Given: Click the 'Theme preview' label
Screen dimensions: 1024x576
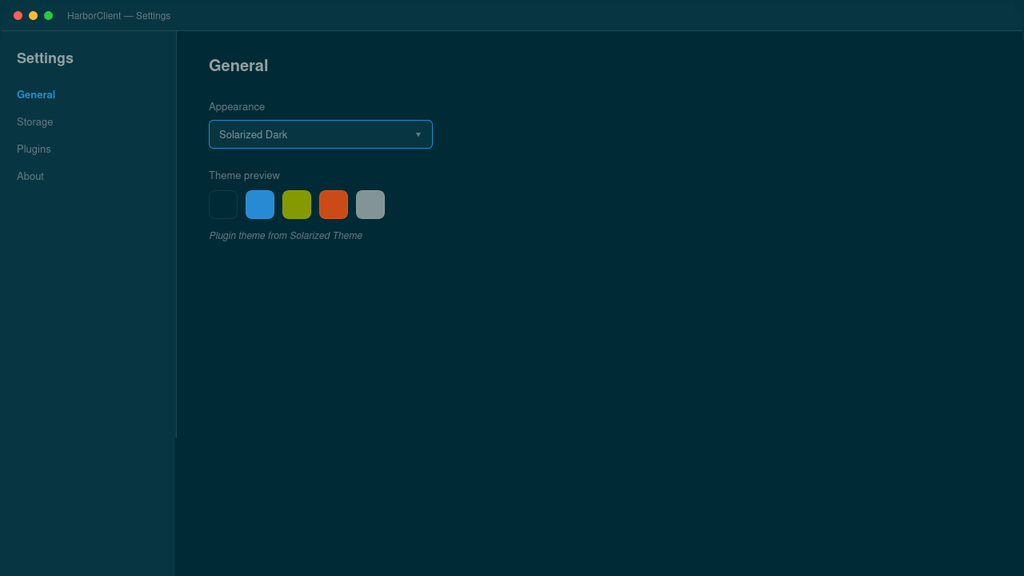Looking at the screenshot, I should point(244,176).
